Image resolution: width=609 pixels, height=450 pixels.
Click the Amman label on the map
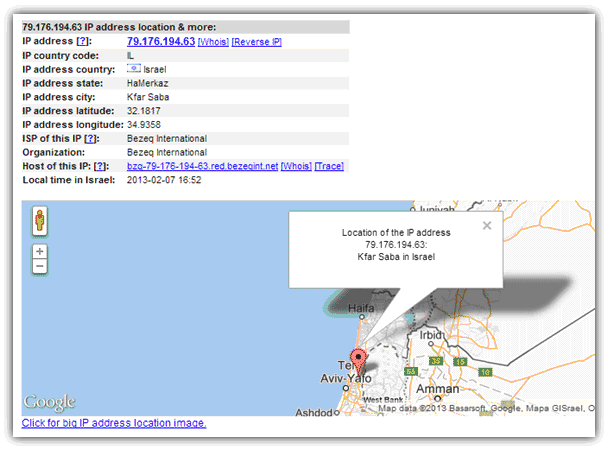[x=438, y=388]
